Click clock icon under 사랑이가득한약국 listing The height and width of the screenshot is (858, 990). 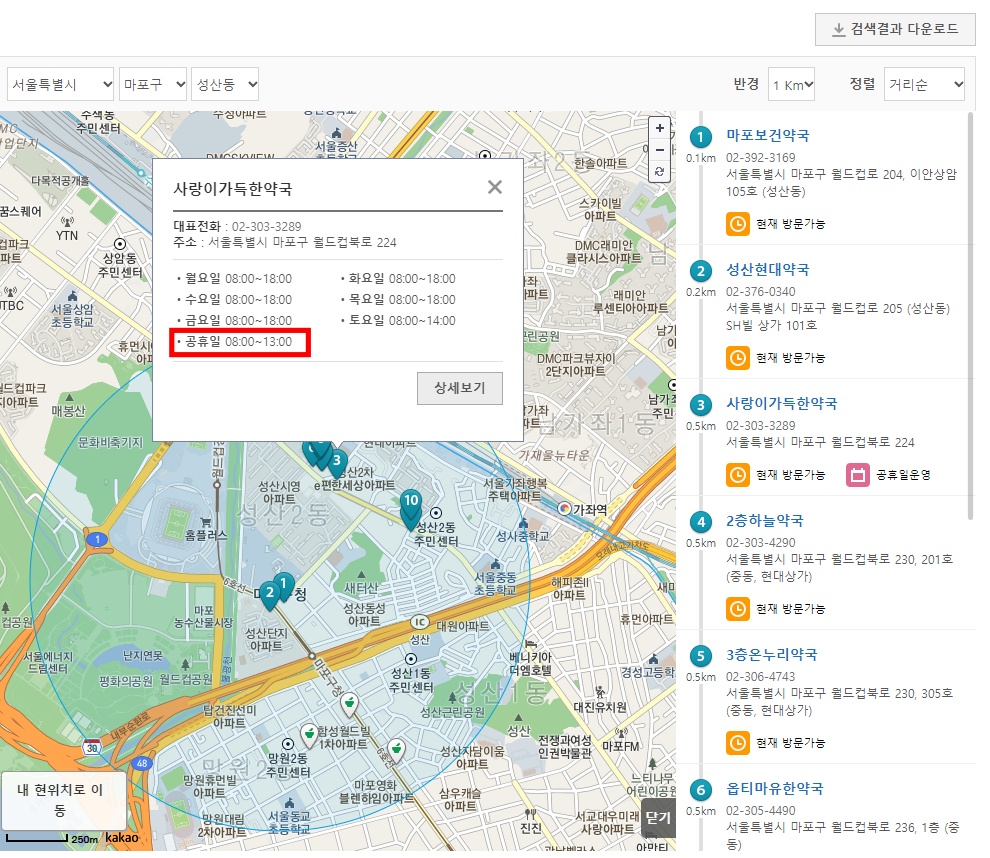737,475
